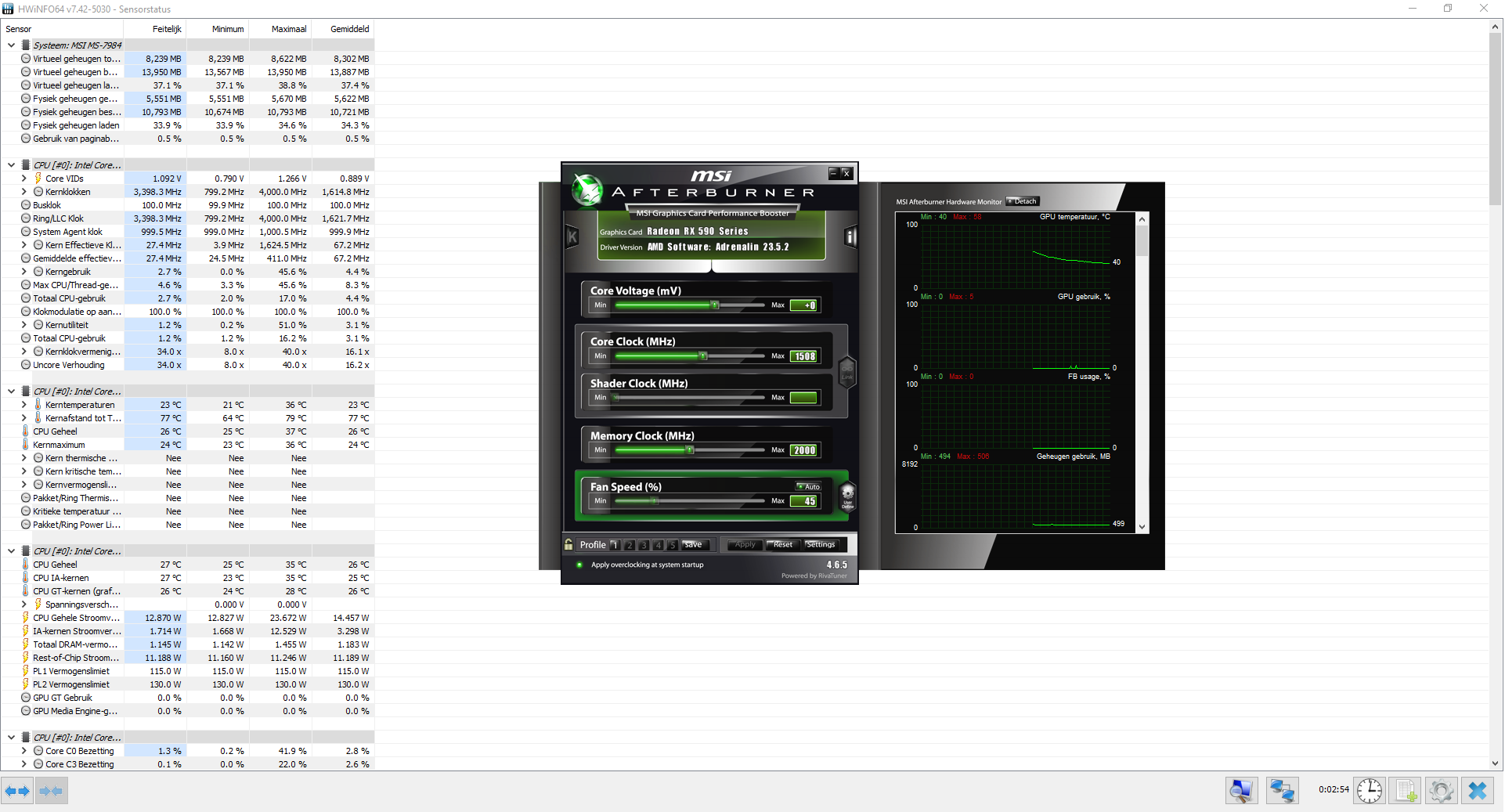Click the Maximaal column header
This screenshot has width=1505, height=812.
pyautogui.click(x=280, y=29)
